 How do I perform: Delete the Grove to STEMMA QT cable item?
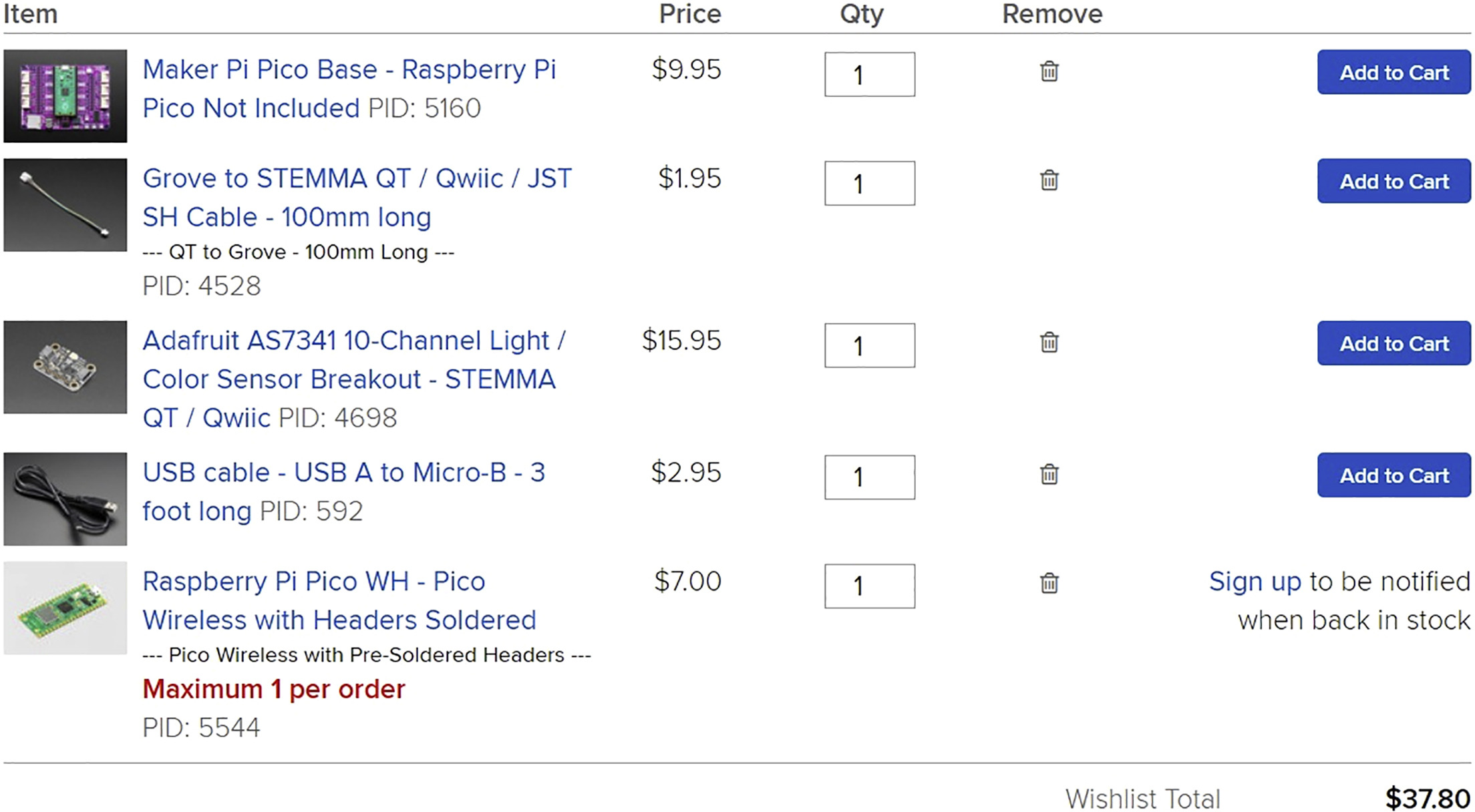tap(1049, 180)
